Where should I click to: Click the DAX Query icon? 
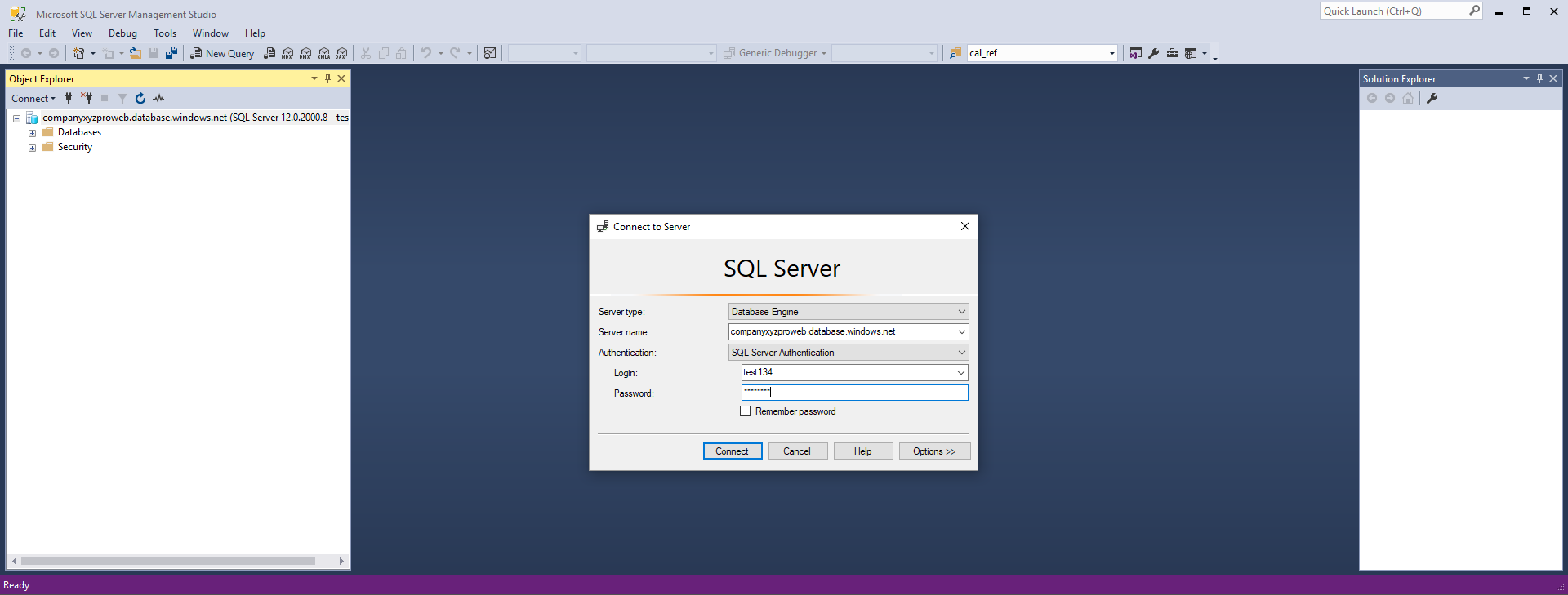pos(341,53)
